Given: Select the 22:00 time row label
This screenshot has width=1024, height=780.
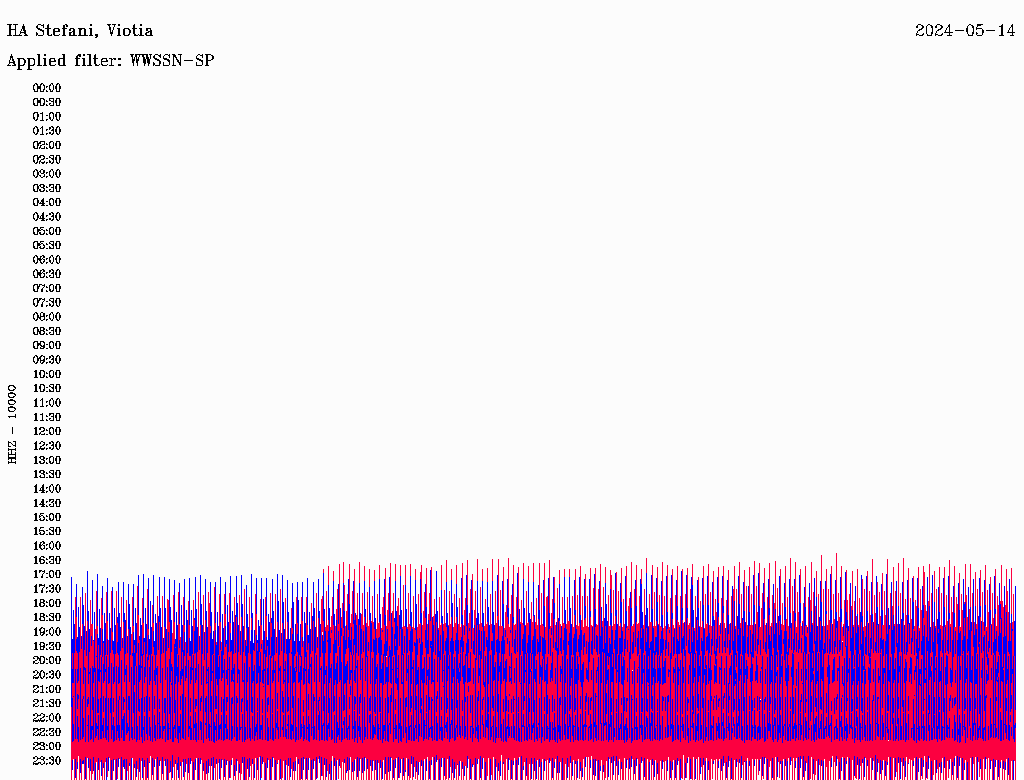Looking at the screenshot, I should (47, 718).
